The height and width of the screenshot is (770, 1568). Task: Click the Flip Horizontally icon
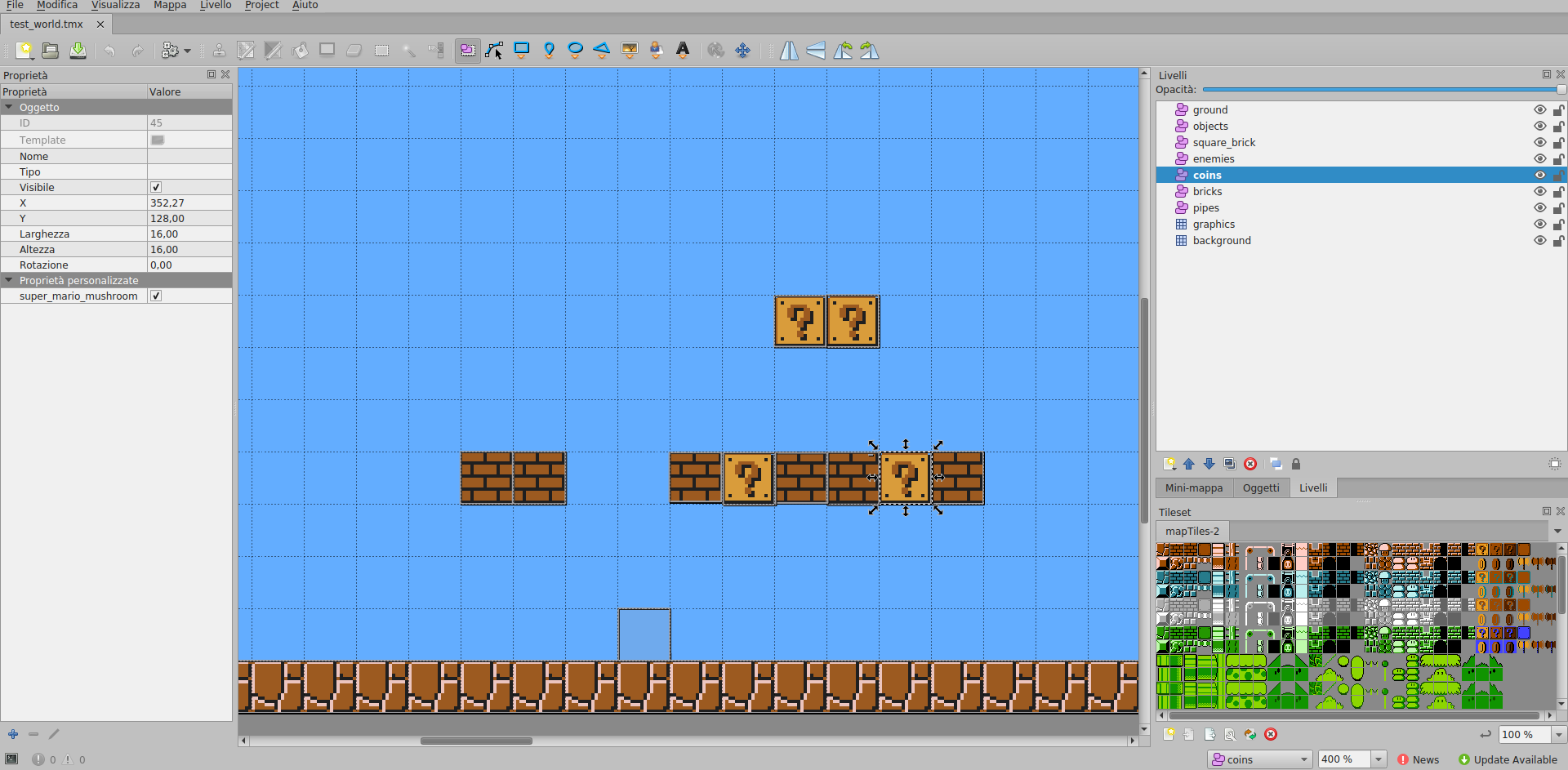(789, 51)
